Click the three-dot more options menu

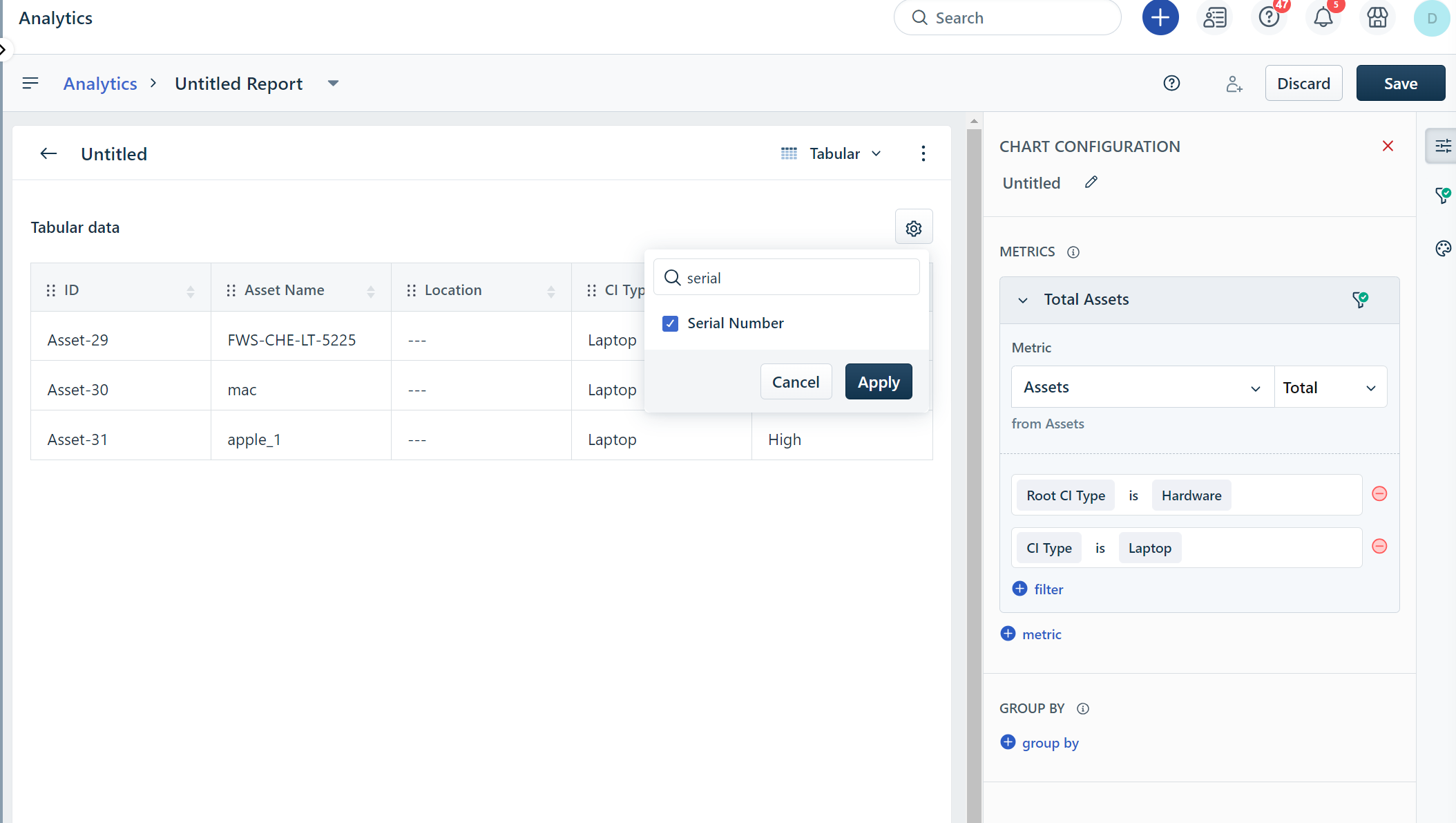point(923,153)
